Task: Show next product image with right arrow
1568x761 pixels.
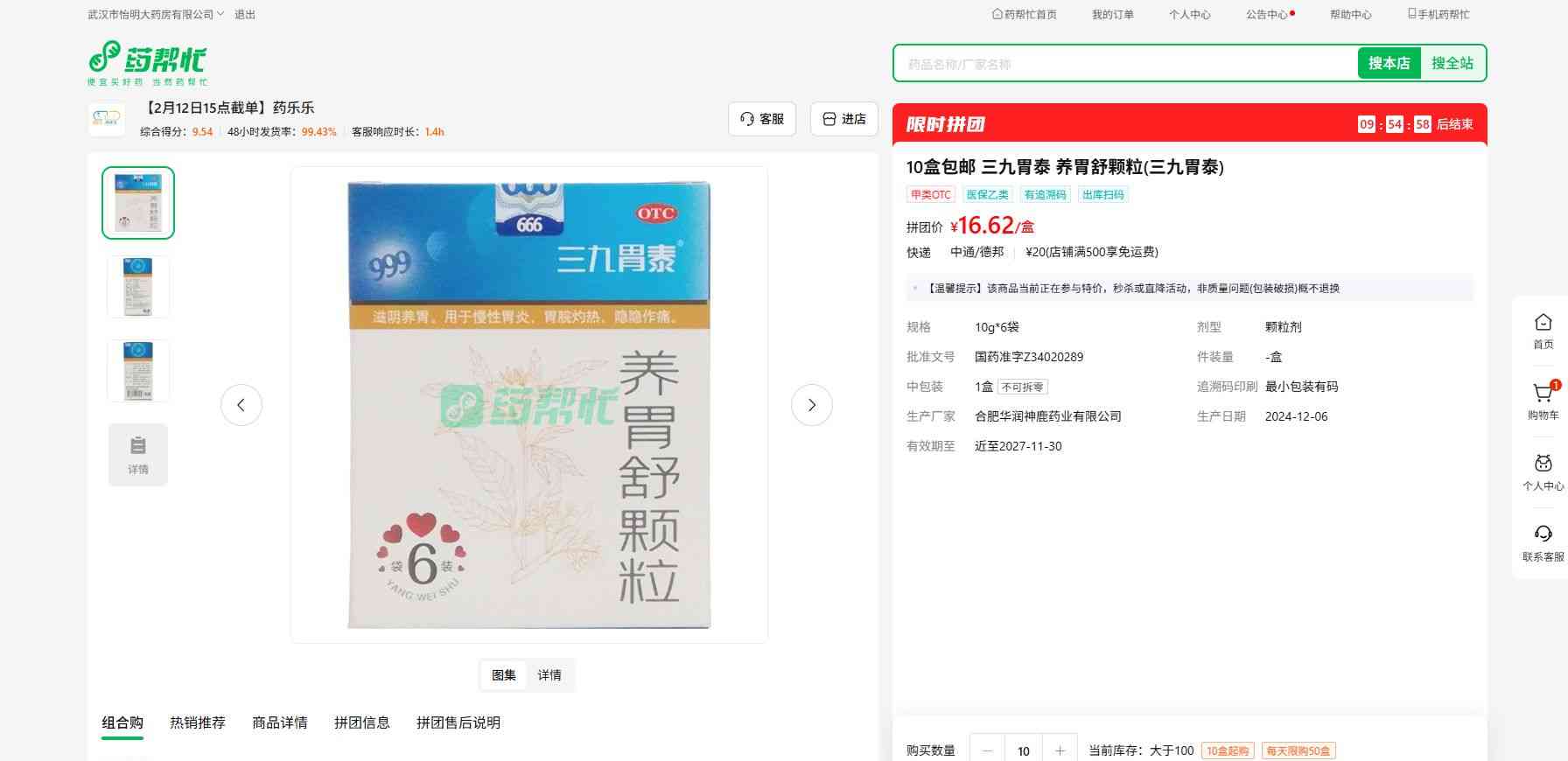Action: (x=811, y=405)
